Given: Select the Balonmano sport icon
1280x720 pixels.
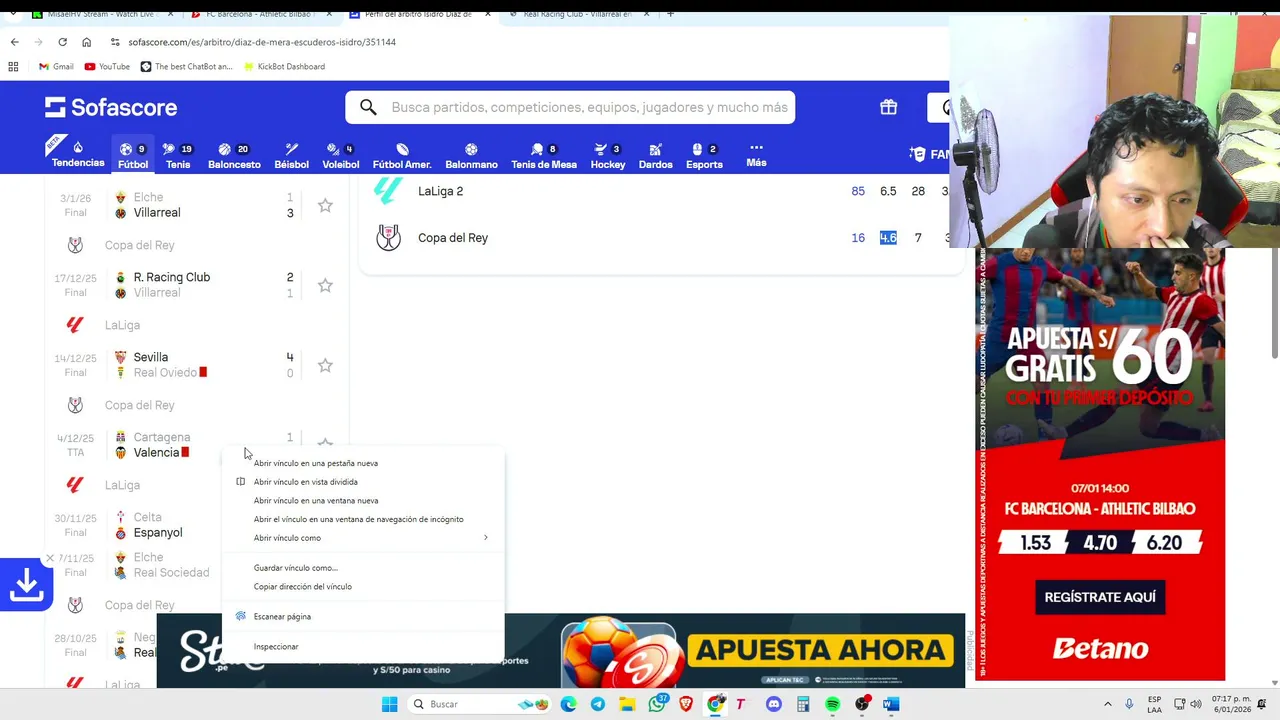Looking at the screenshot, I should [x=471, y=154].
